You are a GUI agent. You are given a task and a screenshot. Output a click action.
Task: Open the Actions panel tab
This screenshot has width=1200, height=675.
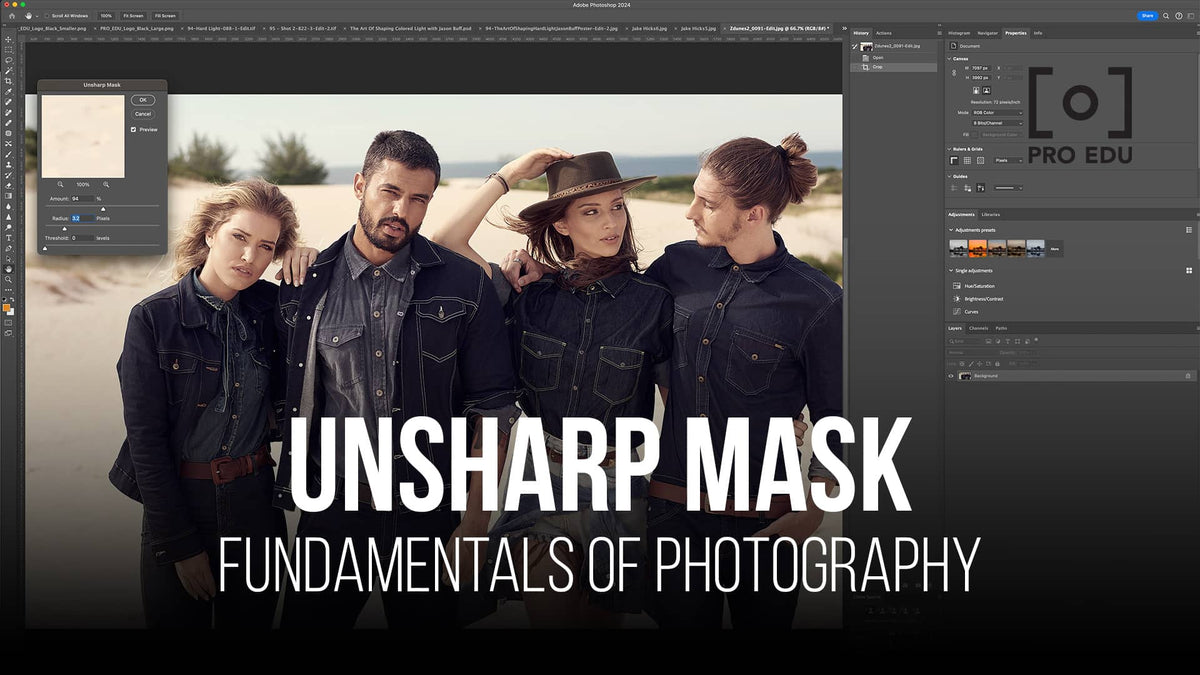pos(884,33)
